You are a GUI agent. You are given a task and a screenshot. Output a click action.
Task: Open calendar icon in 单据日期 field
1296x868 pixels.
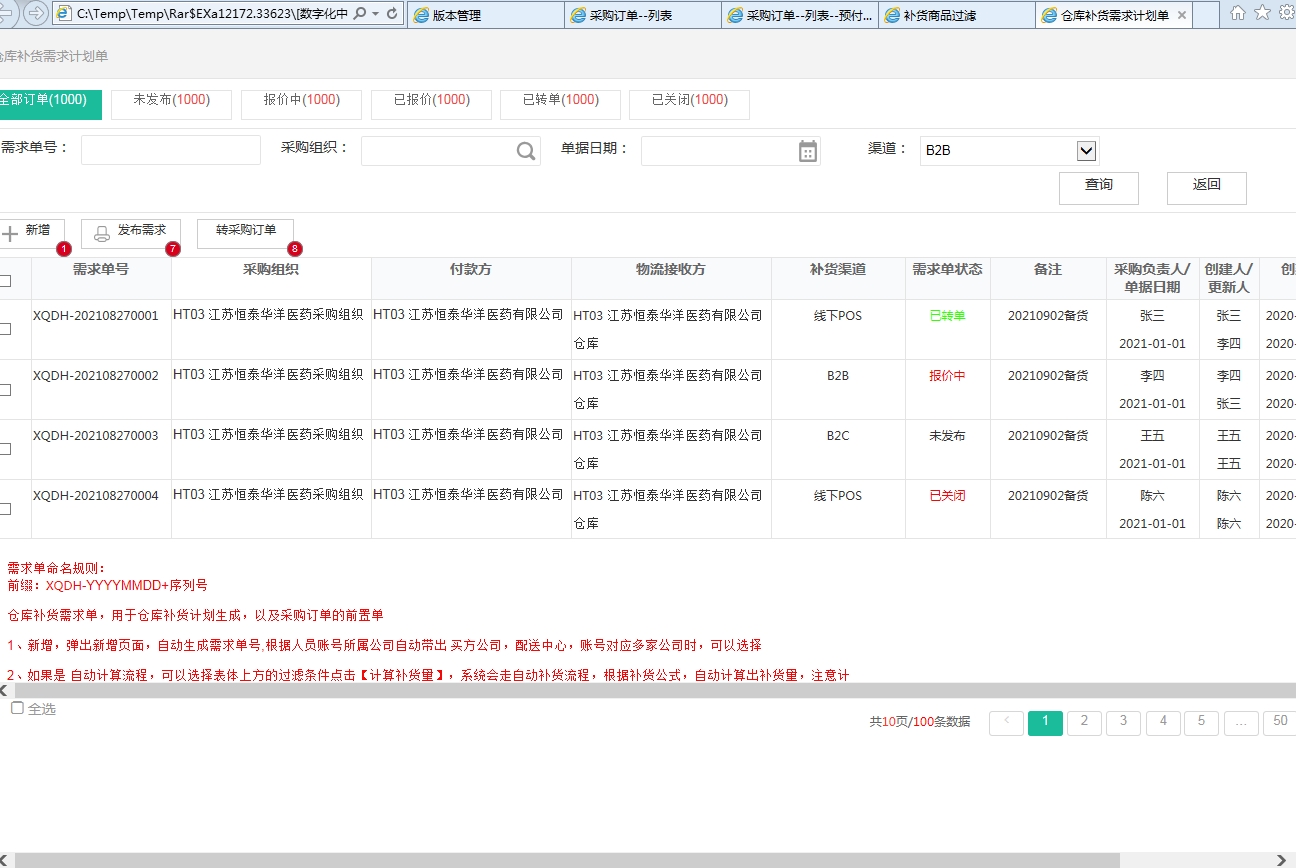(x=808, y=151)
